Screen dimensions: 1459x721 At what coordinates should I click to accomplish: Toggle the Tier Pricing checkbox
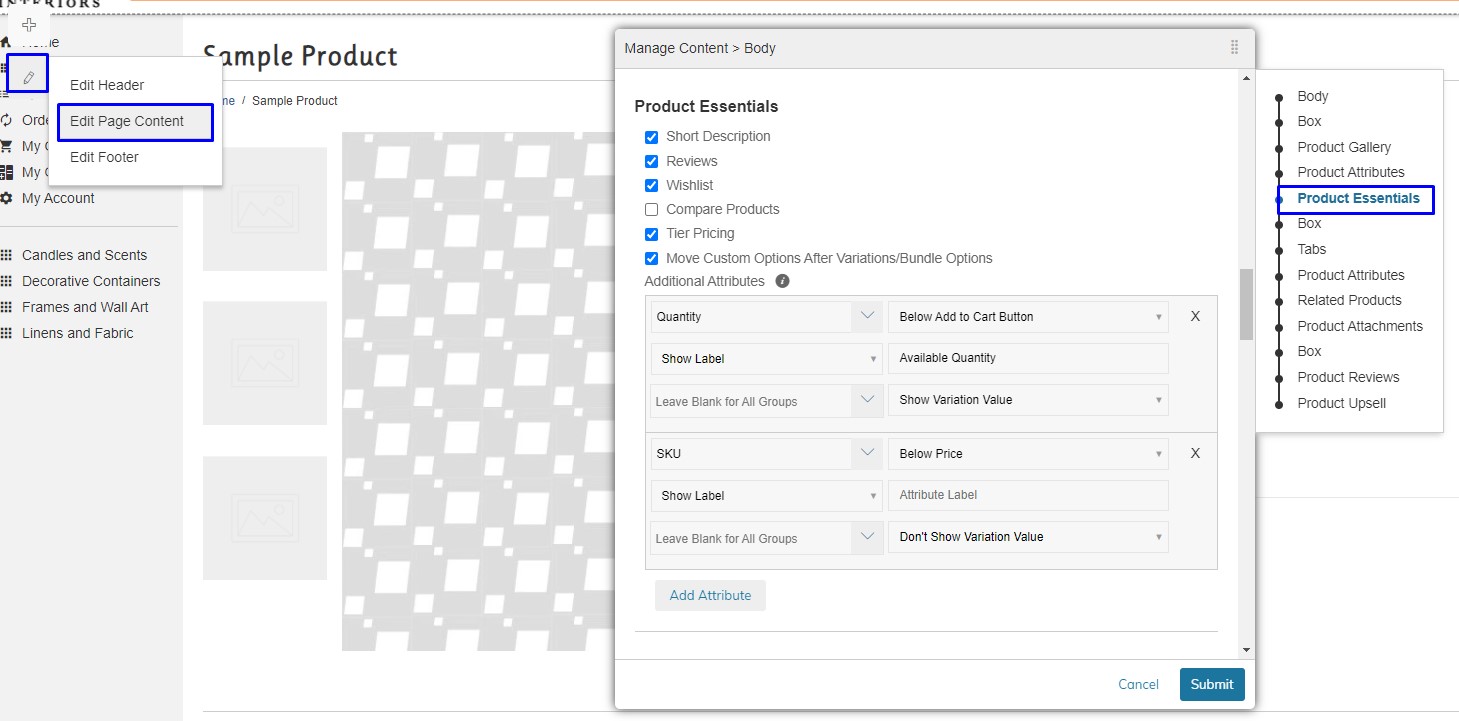(x=651, y=233)
